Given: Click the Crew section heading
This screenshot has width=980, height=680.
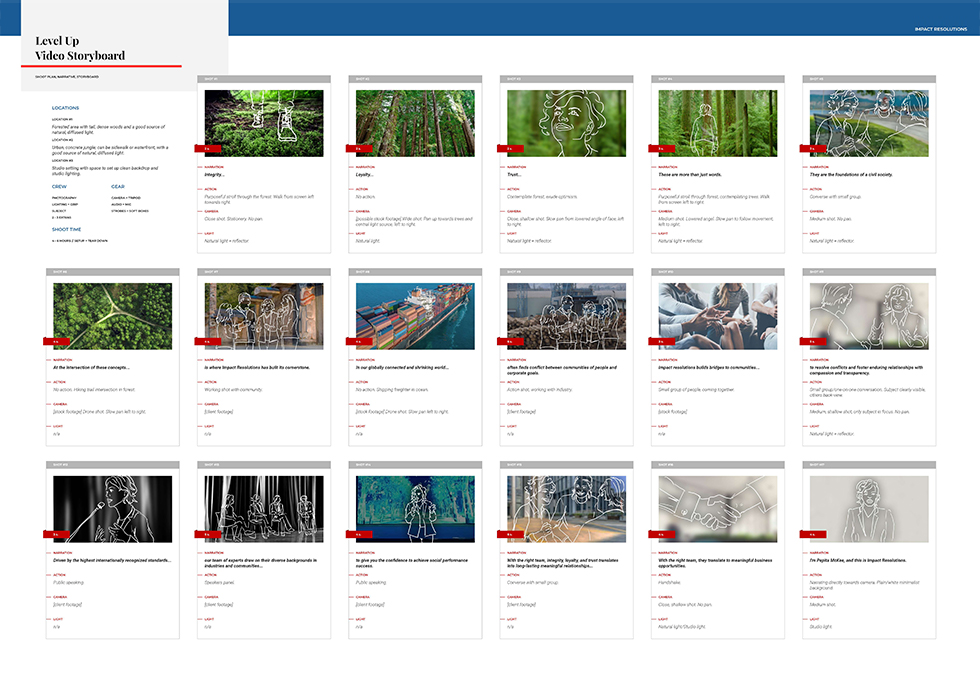Looking at the screenshot, I should point(59,186).
